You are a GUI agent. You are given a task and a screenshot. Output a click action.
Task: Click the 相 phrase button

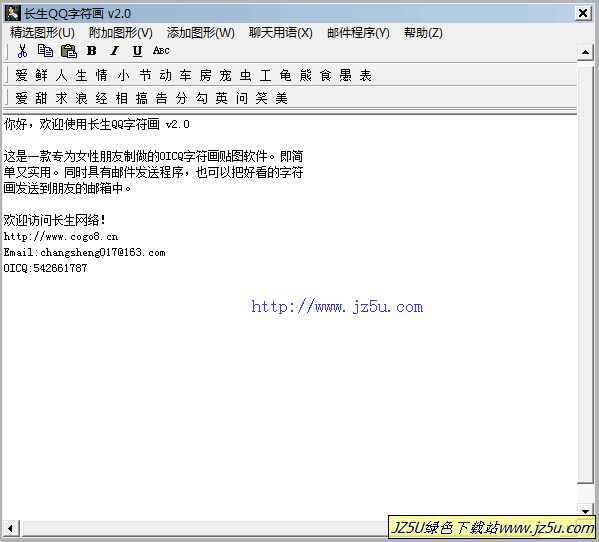(x=121, y=98)
